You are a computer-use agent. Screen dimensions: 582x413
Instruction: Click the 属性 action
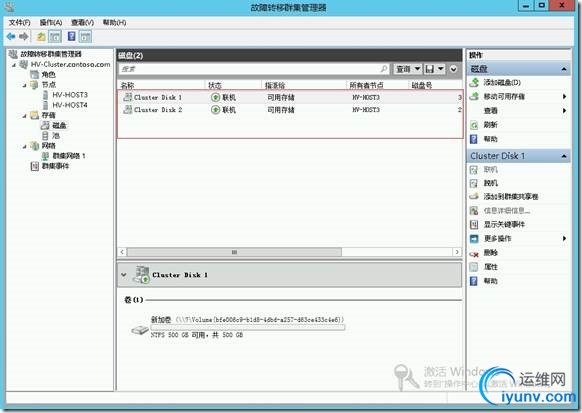click(490, 267)
